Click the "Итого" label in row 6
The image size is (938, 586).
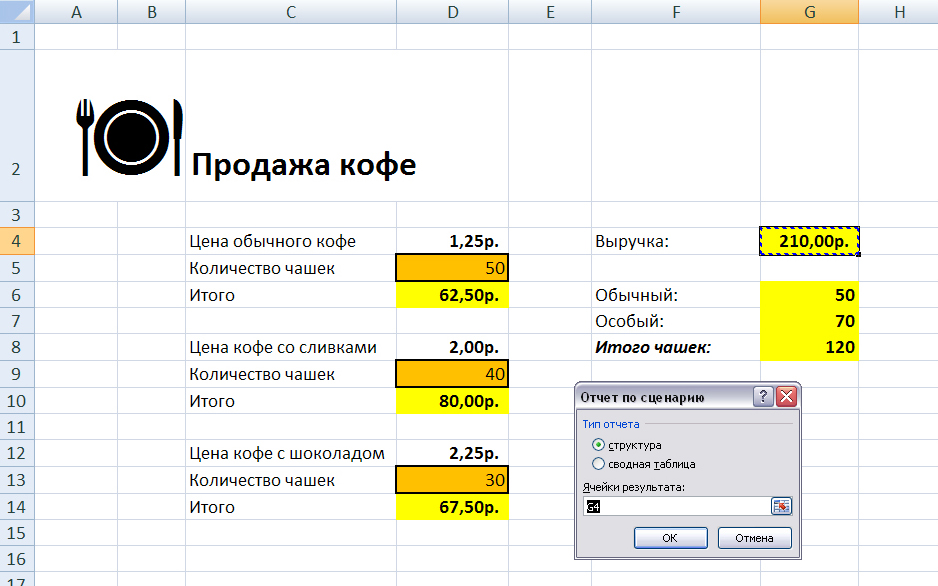pos(291,295)
